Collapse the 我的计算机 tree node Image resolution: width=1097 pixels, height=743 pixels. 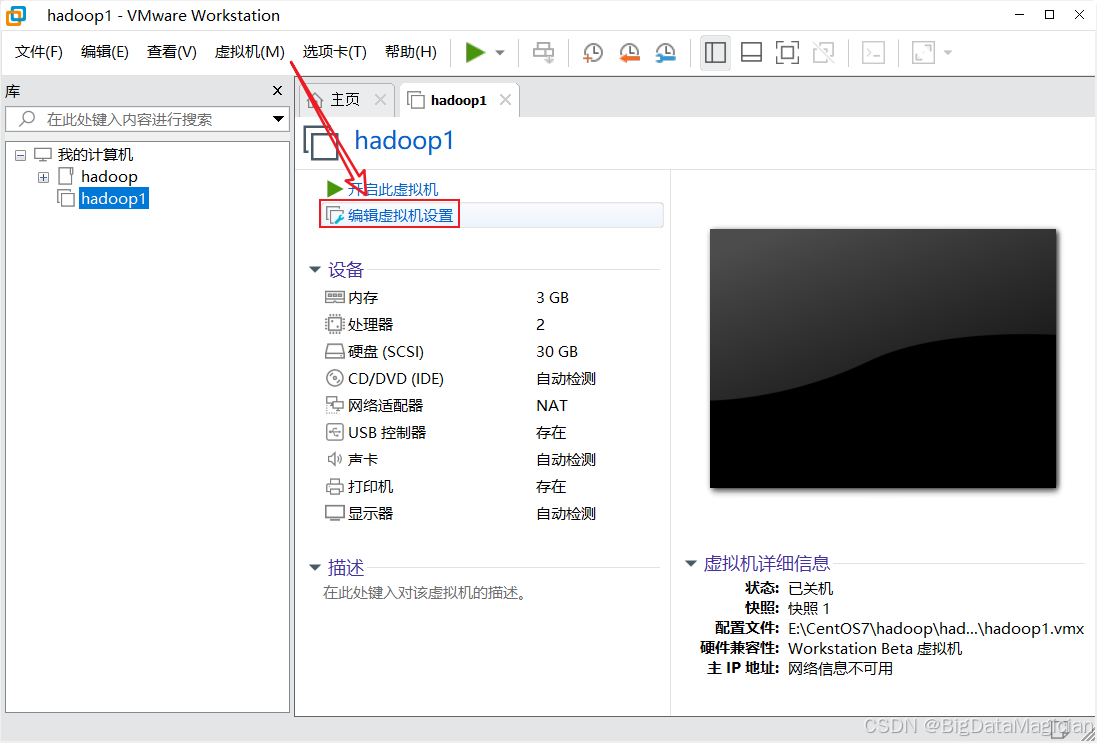[20, 155]
